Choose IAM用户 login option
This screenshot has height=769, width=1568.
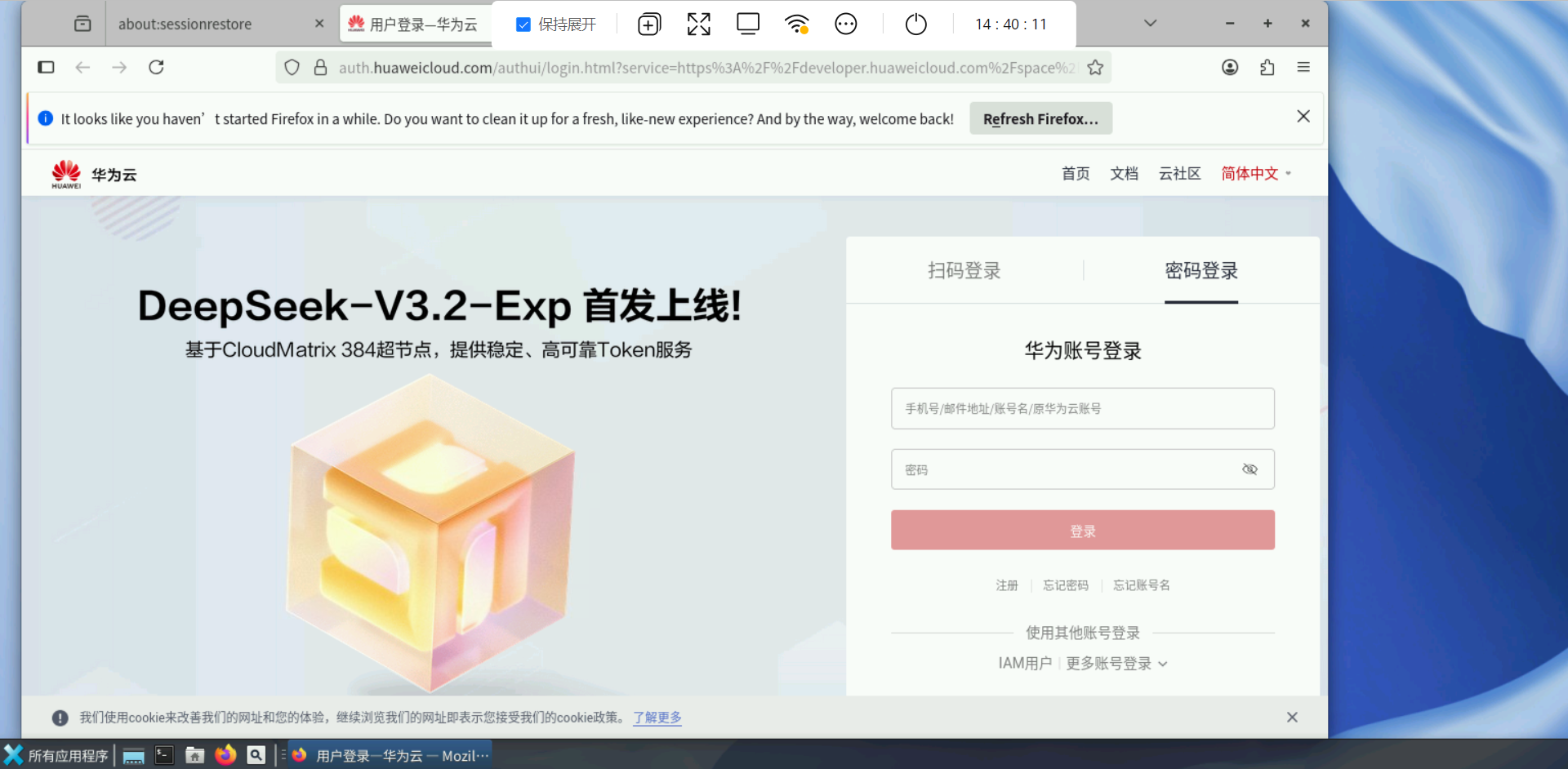[x=1025, y=664]
